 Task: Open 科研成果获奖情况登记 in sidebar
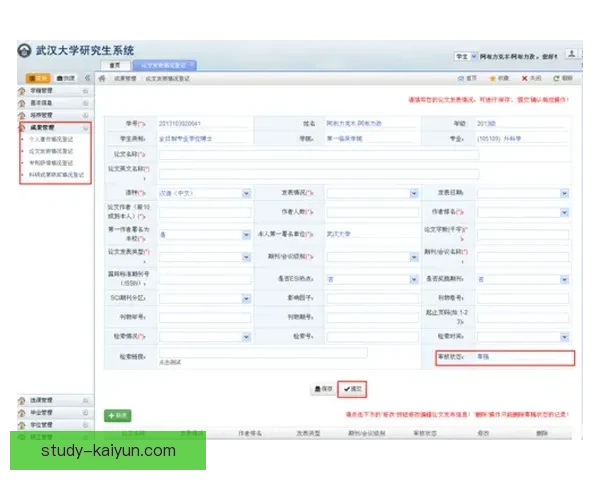(x=56, y=175)
